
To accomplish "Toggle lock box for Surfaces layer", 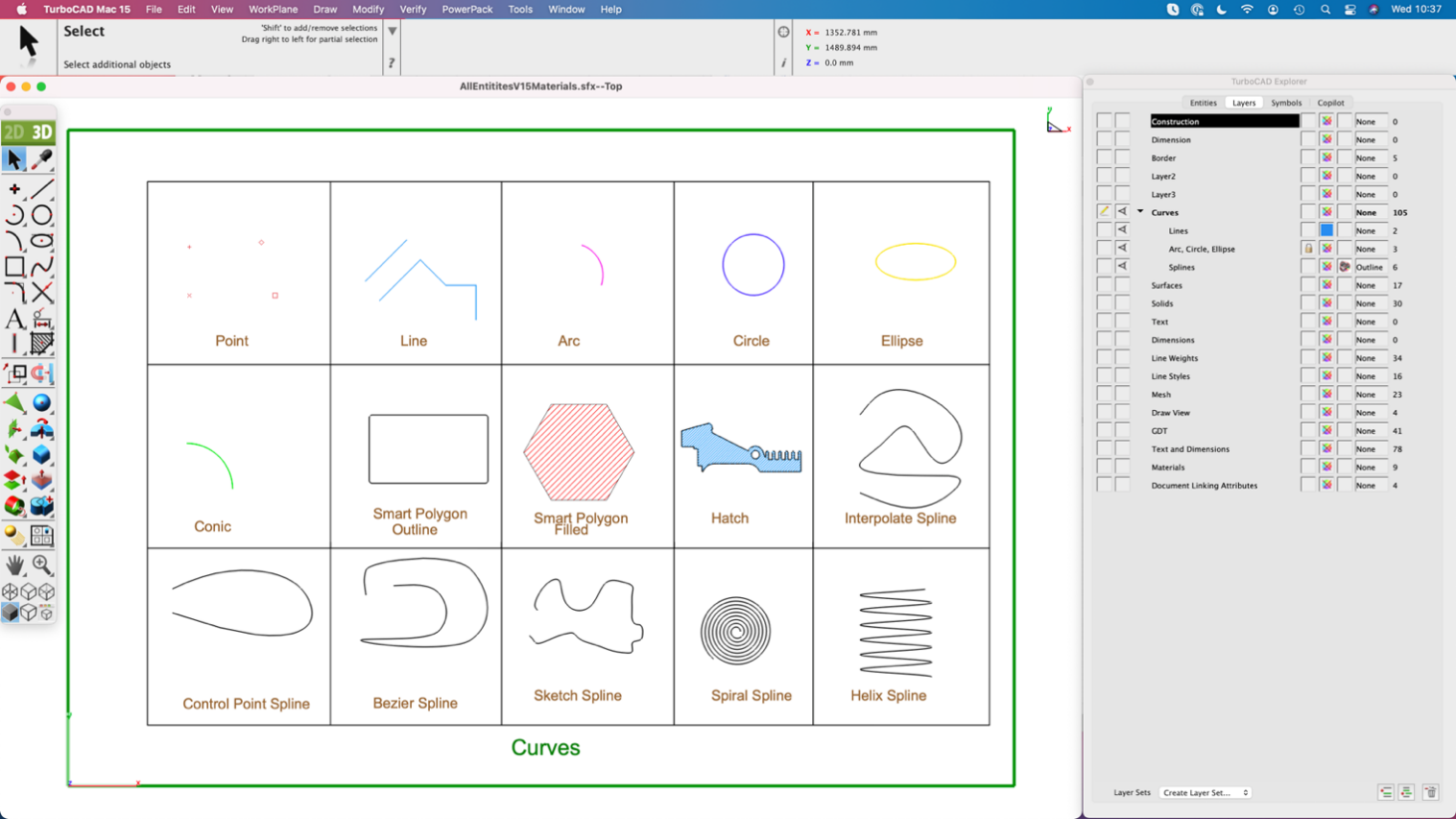I will (x=1308, y=285).
